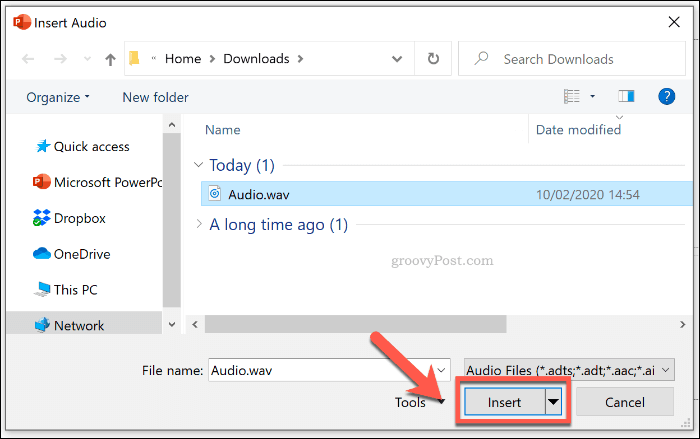Click the Up one level arrow
The height and width of the screenshot is (439, 700).
click(110, 59)
